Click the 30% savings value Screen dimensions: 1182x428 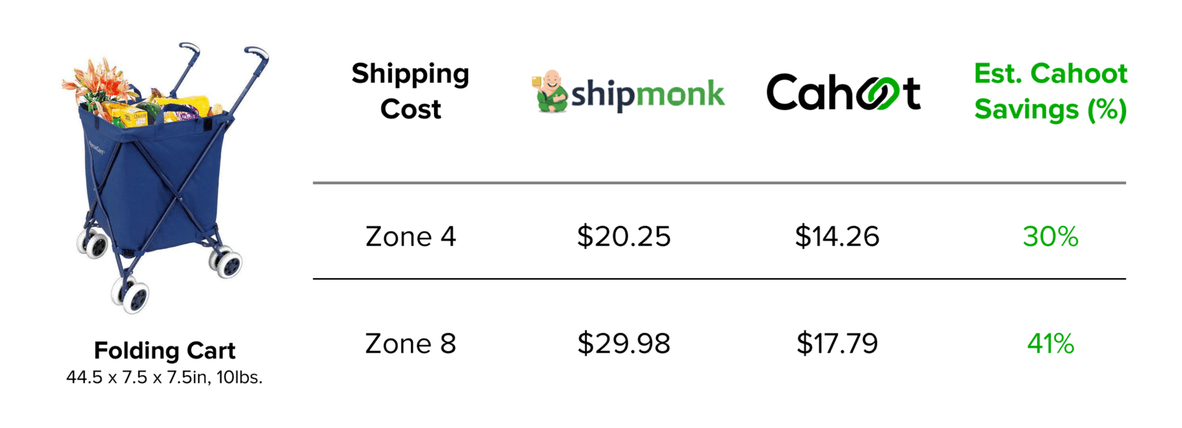tap(1050, 237)
